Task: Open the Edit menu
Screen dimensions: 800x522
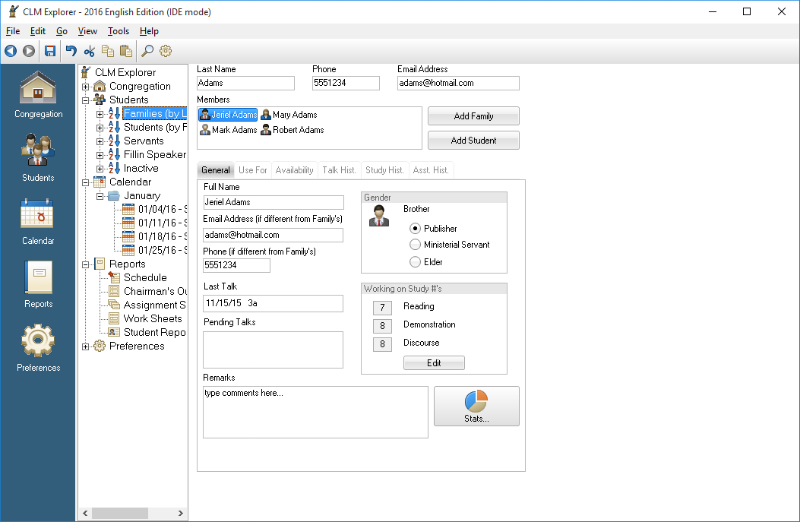Action: [38, 31]
